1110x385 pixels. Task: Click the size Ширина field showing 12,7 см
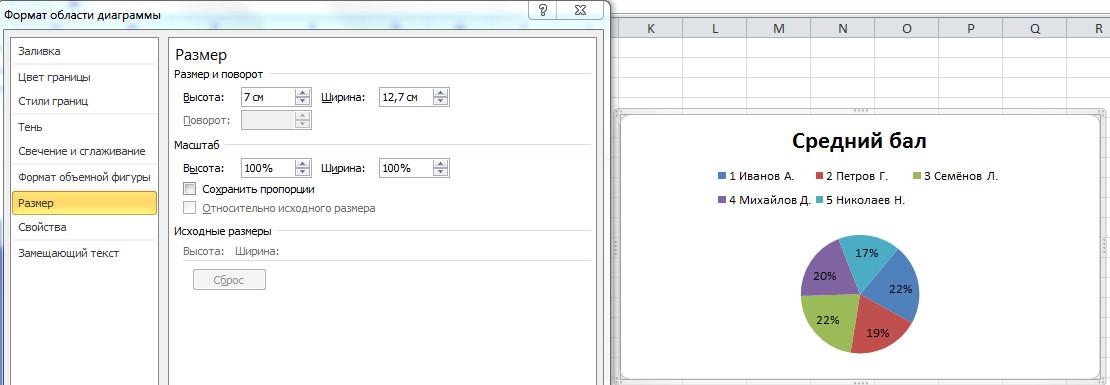pyautogui.click(x=406, y=97)
